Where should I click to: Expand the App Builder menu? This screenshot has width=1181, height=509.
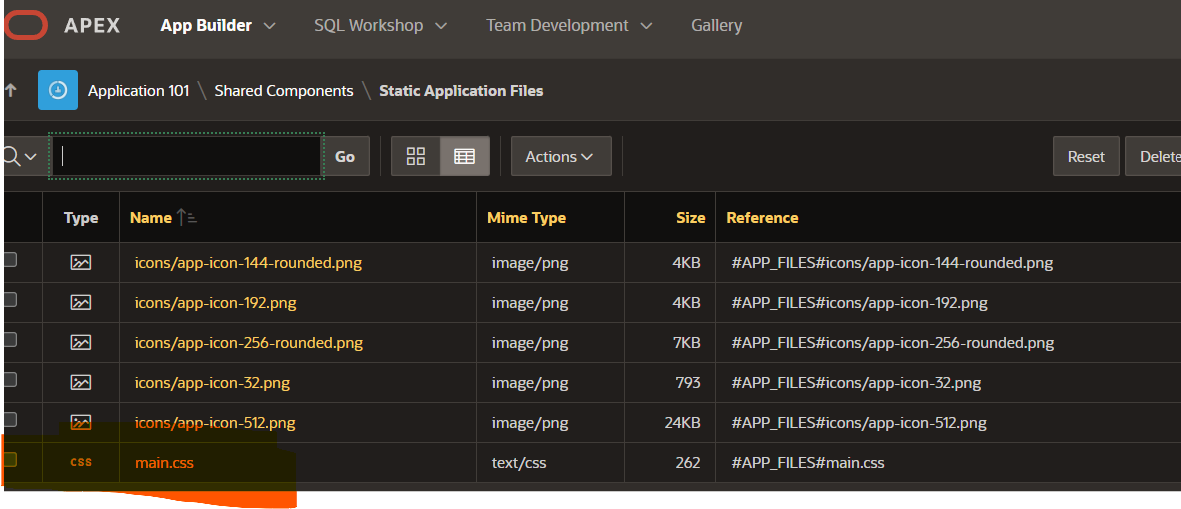(218, 26)
